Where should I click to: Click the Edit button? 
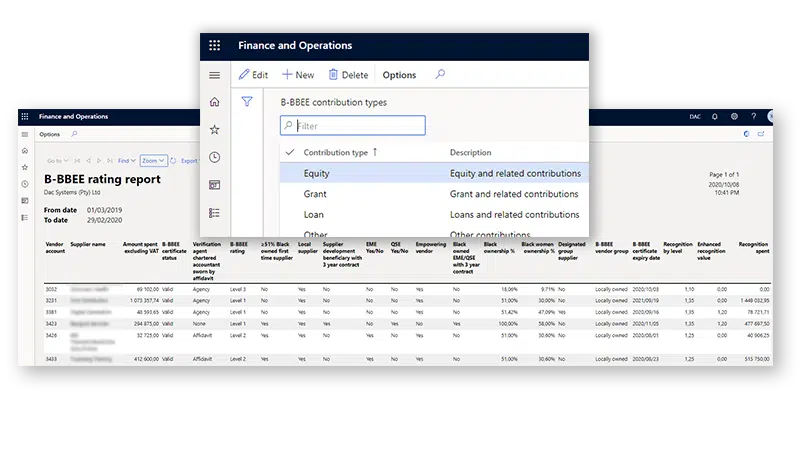253,75
